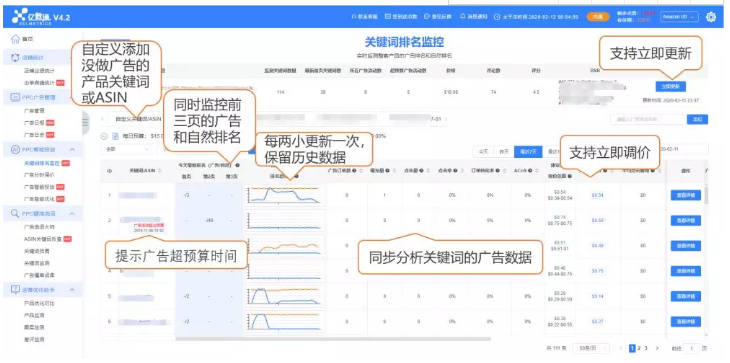This screenshot has width=730, height=363.
Task: Click the headset 联系客服 icon
Action: click(354, 17)
